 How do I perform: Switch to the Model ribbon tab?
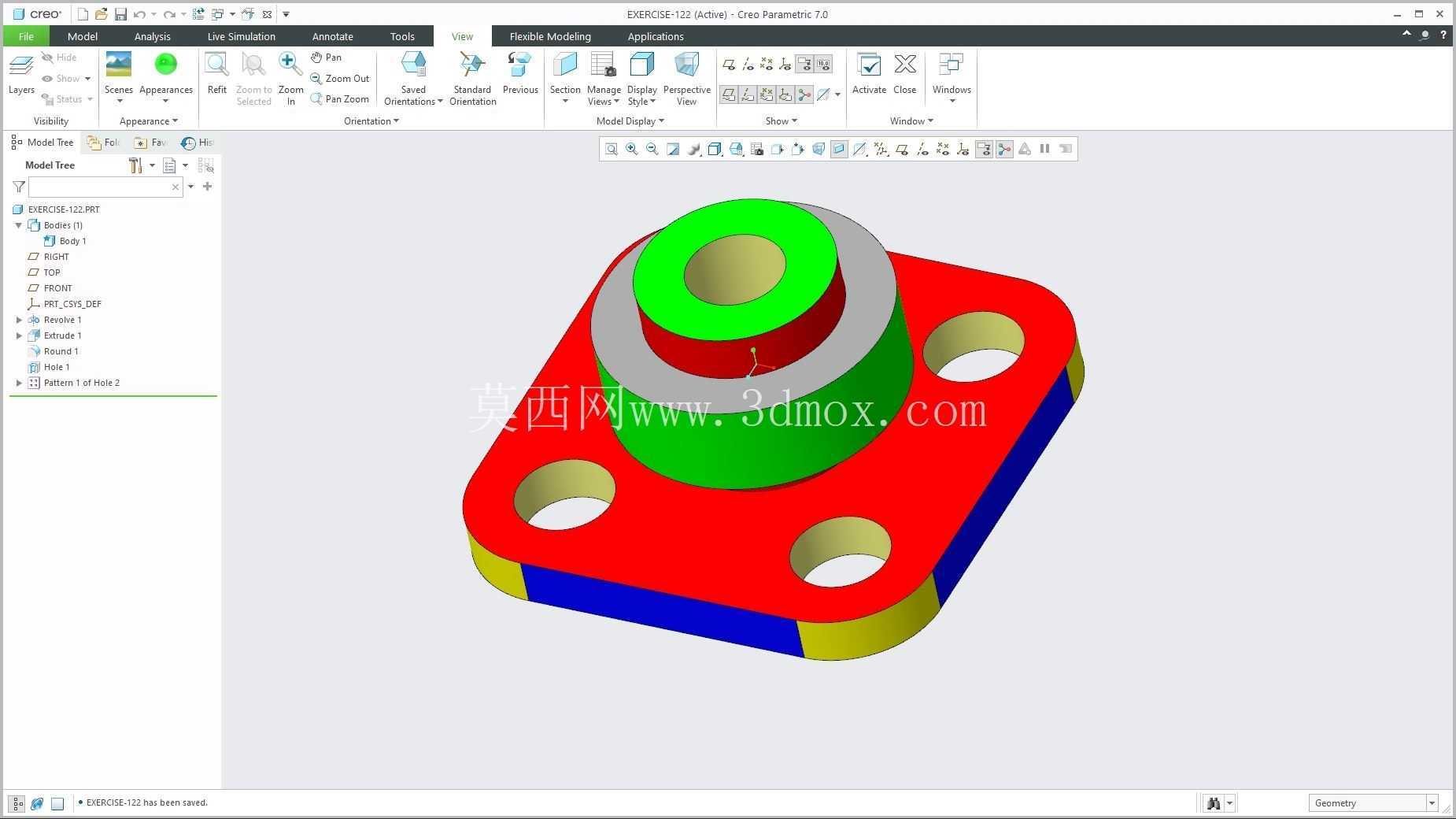[x=83, y=36]
